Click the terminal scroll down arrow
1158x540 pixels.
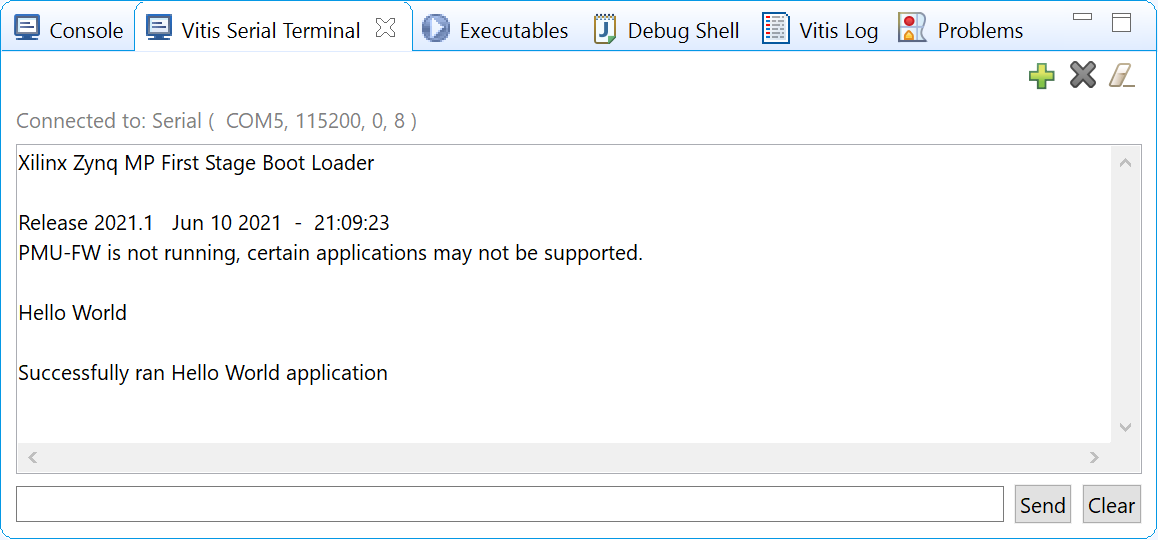(x=1126, y=427)
